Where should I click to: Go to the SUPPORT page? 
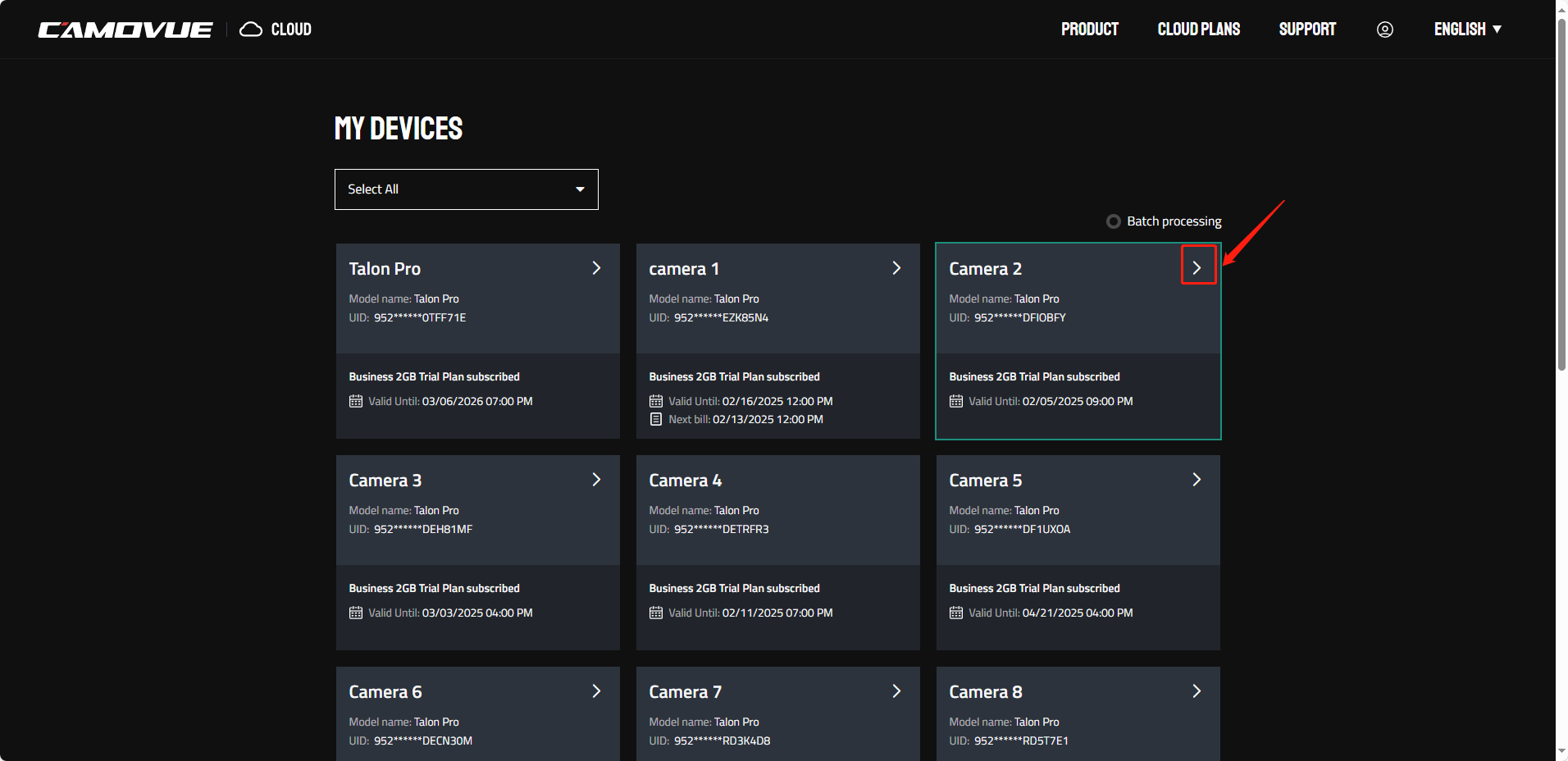pos(1307,30)
